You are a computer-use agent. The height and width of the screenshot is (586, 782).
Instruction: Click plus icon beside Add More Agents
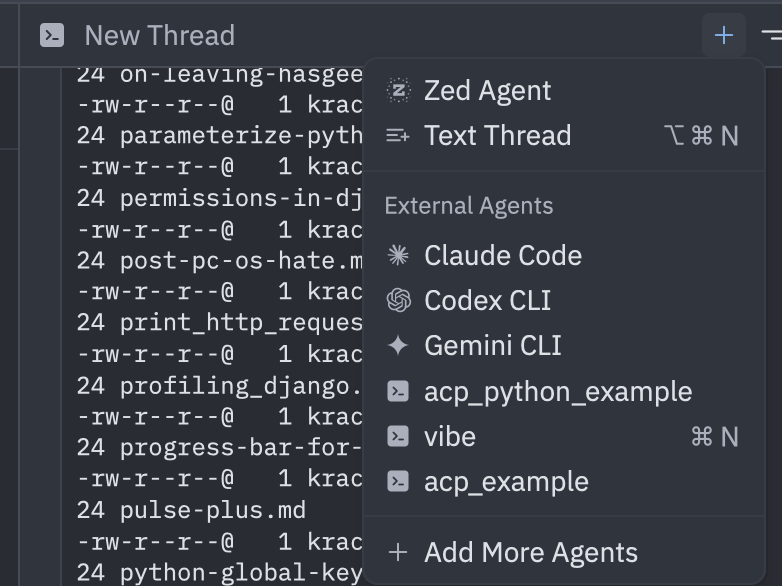pyautogui.click(x=398, y=553)
